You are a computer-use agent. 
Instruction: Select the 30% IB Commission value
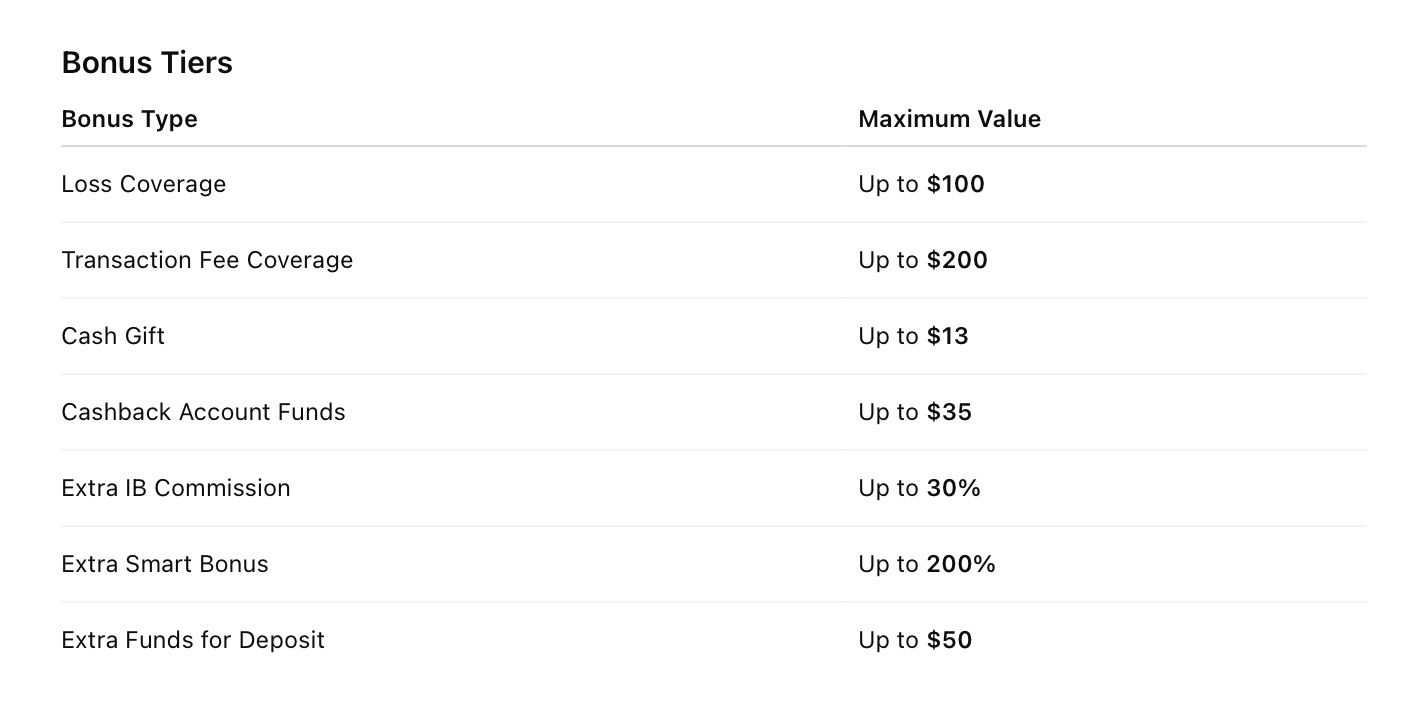point(954,488)
